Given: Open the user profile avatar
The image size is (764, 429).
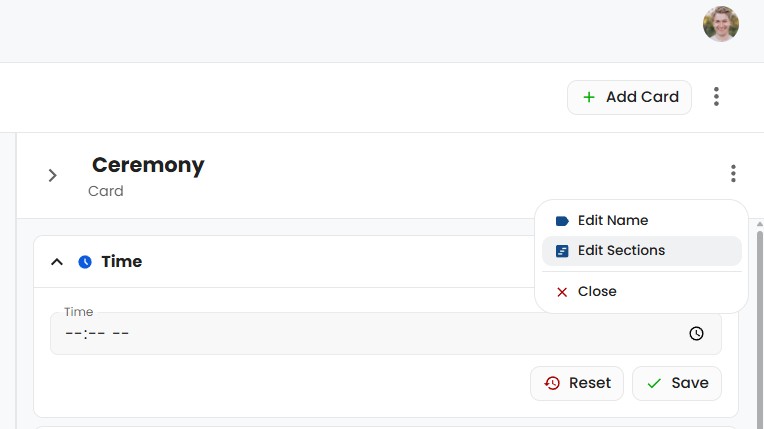Looking at the screenshot, I should [721, 24].
